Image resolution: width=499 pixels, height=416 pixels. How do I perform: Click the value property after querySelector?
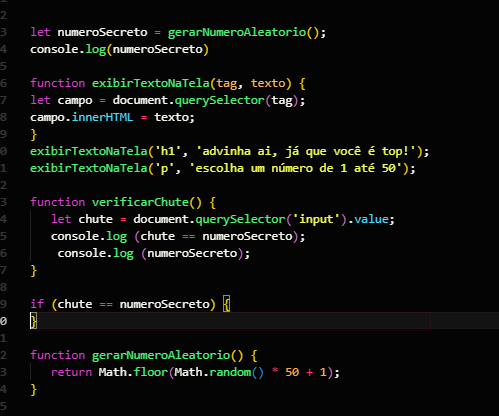[371, 219]
